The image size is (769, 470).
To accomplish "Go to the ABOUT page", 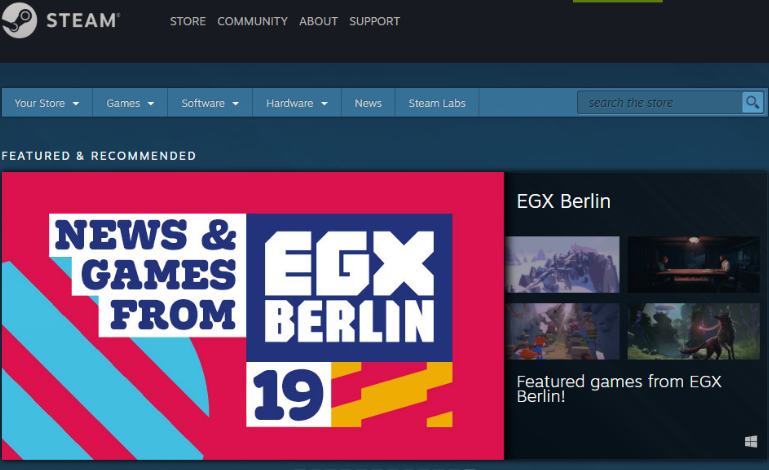I will click(x=318, y=21).
